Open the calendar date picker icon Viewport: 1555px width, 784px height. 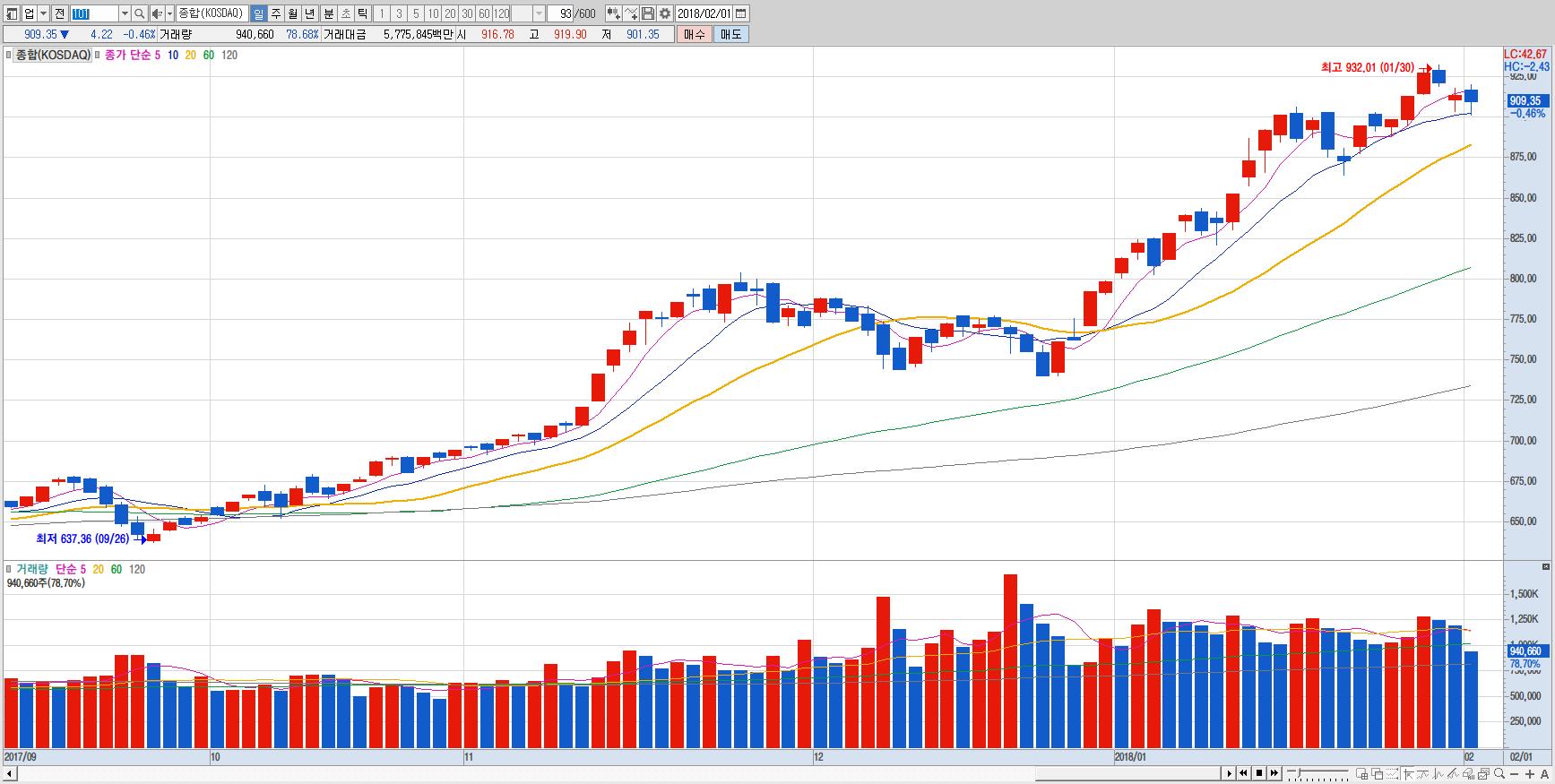click(x=740, y=13)
